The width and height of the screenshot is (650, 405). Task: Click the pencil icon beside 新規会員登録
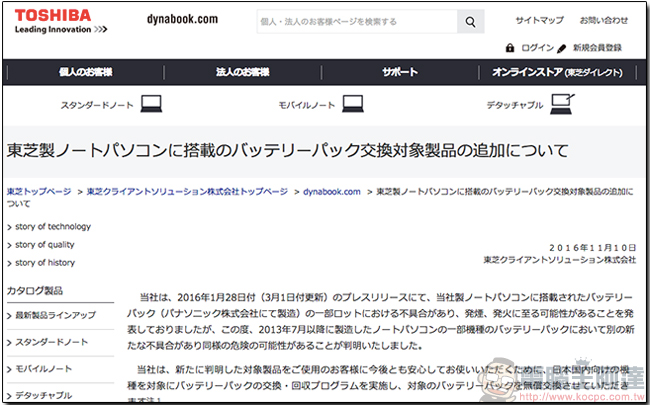click(562, 49)
